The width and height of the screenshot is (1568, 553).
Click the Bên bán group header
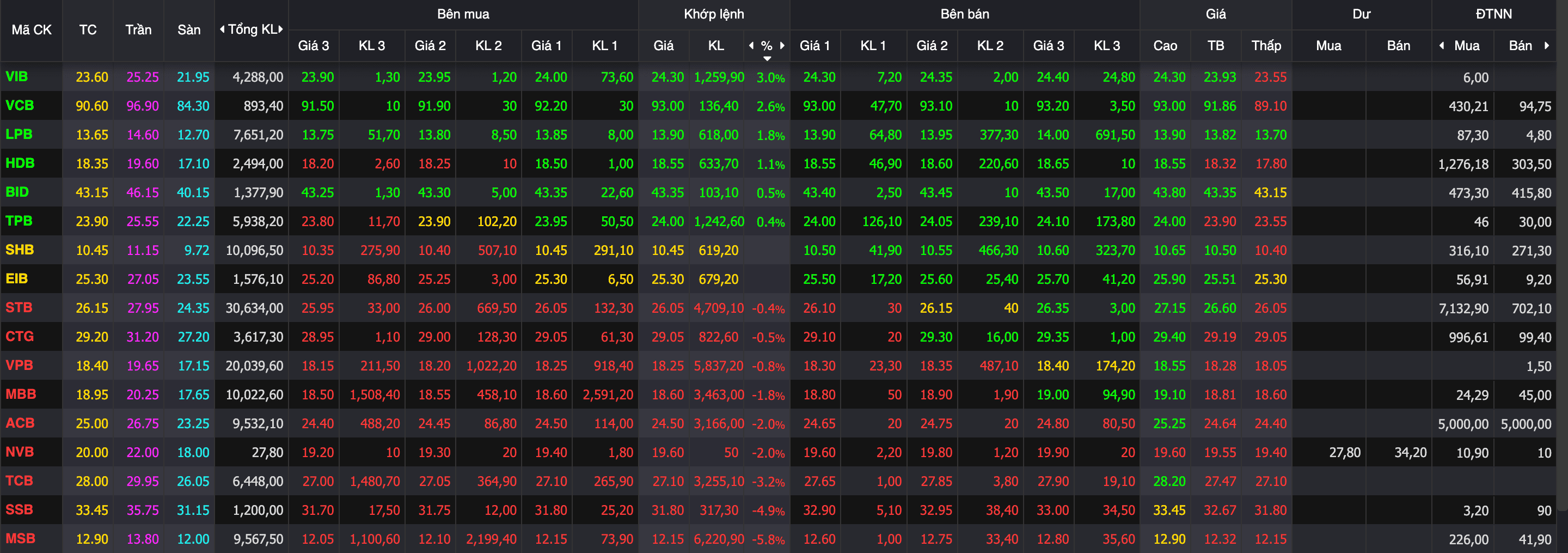click(x=964, y=14)
